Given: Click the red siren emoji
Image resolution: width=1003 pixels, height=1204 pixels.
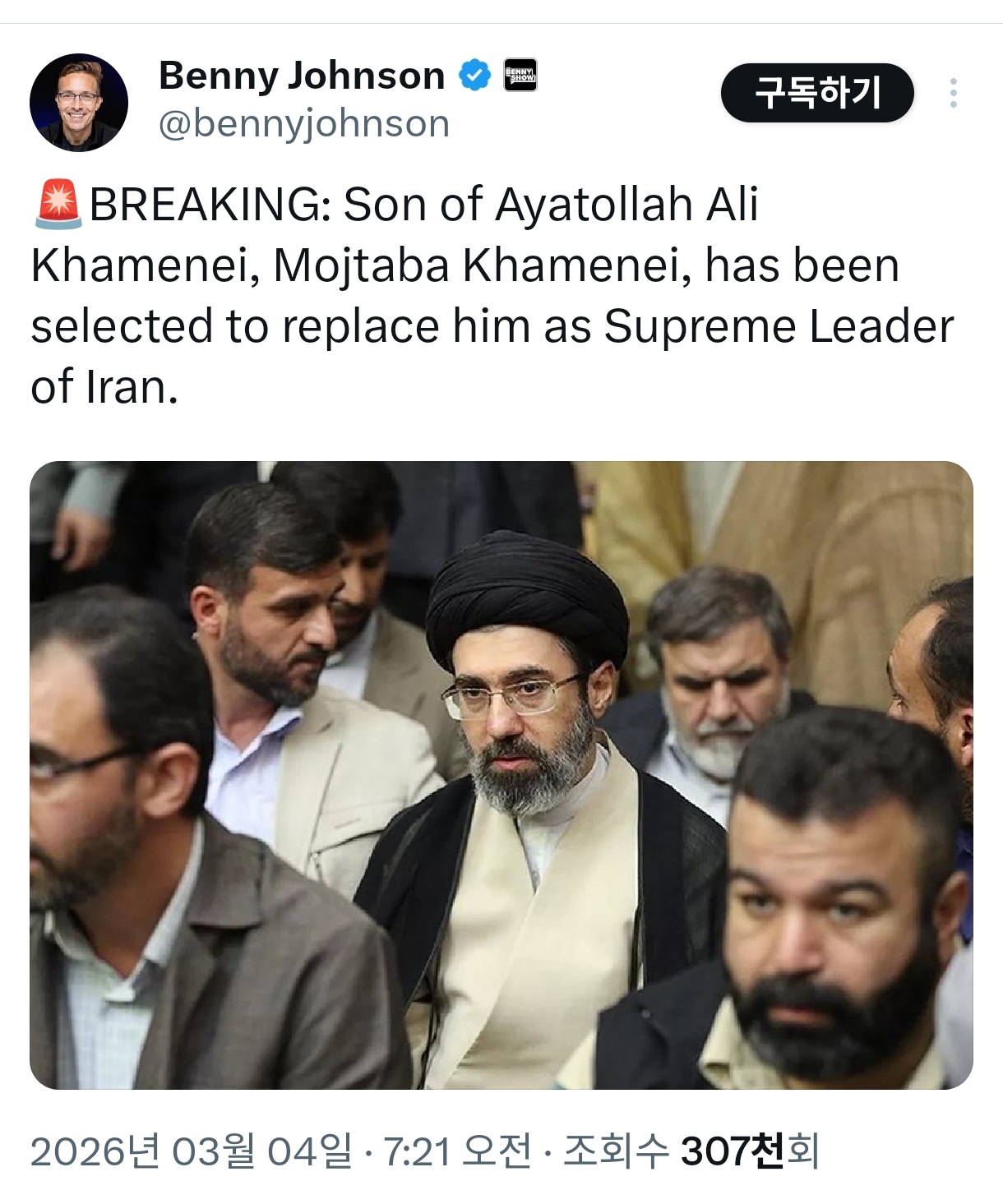Looking at the screenshot, I should (x=58, y=204).
